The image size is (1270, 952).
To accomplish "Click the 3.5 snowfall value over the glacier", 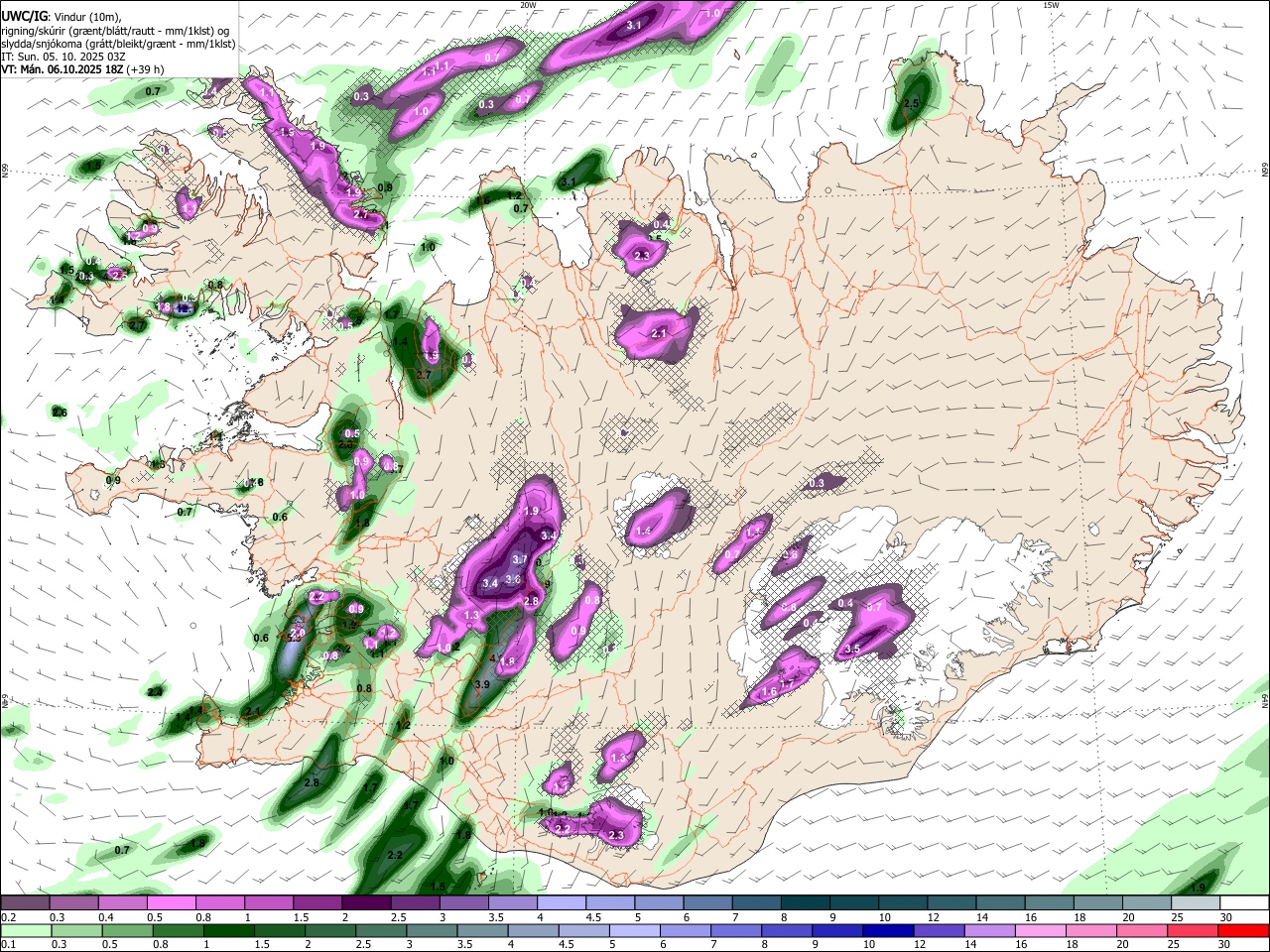I will [x=851, y=649].
